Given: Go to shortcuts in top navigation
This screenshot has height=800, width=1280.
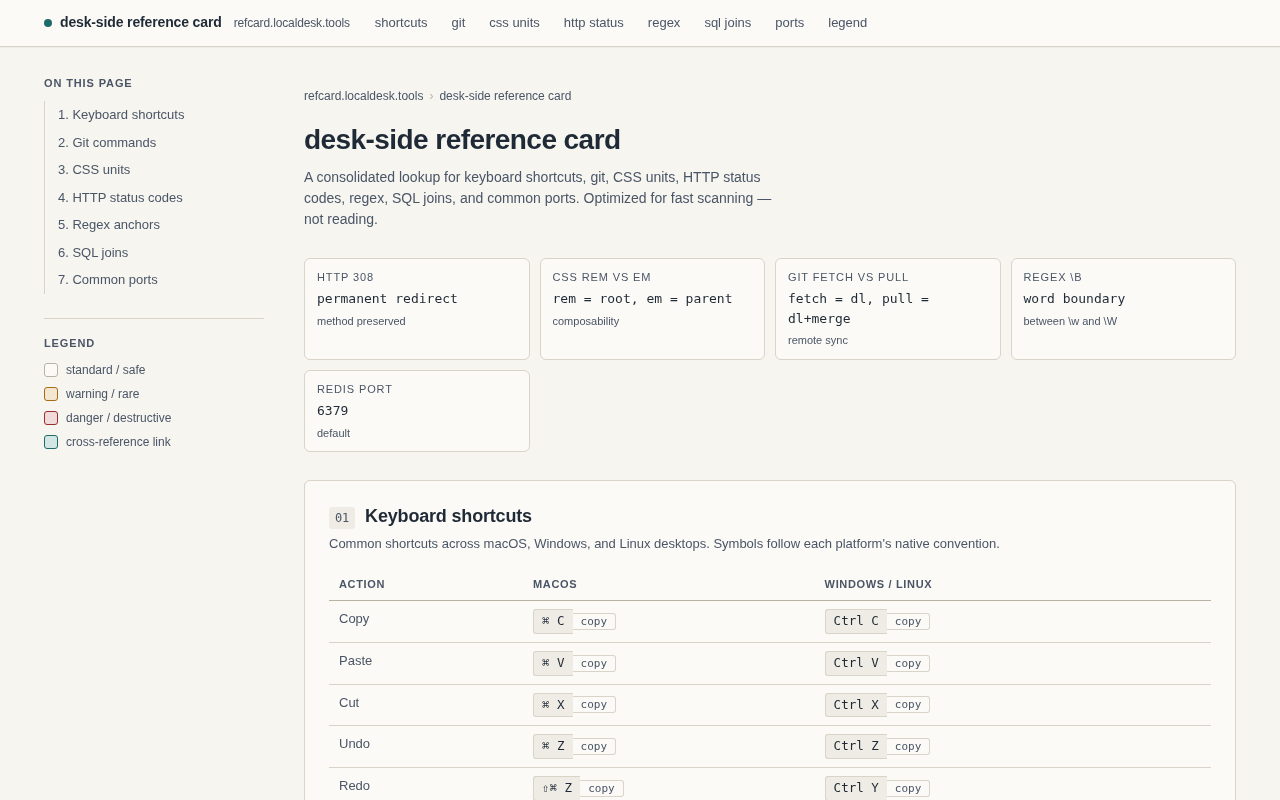Looking at the screenshot, I should pos(401,22).
